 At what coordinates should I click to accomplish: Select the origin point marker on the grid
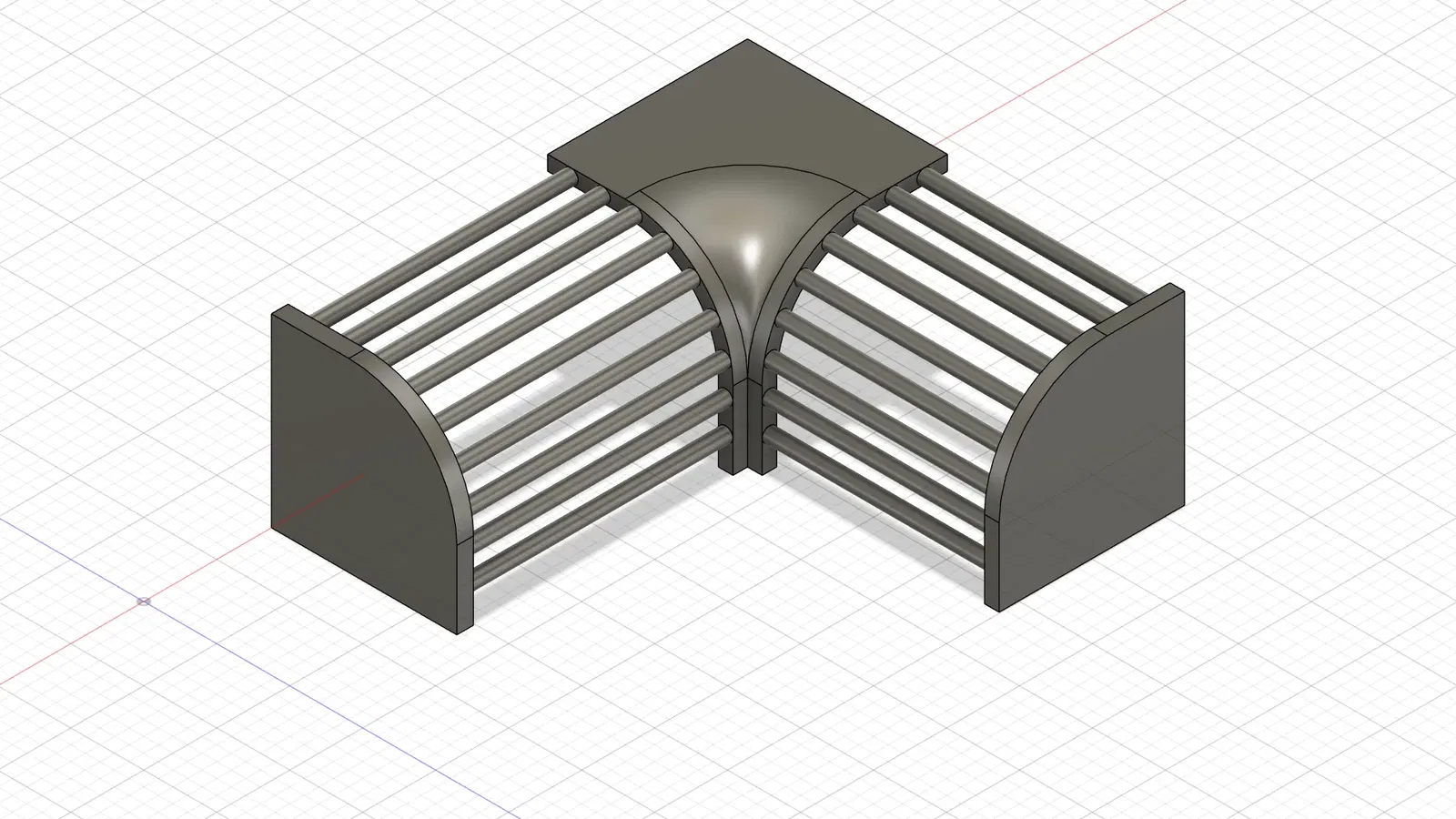click(x=144, y=602)
